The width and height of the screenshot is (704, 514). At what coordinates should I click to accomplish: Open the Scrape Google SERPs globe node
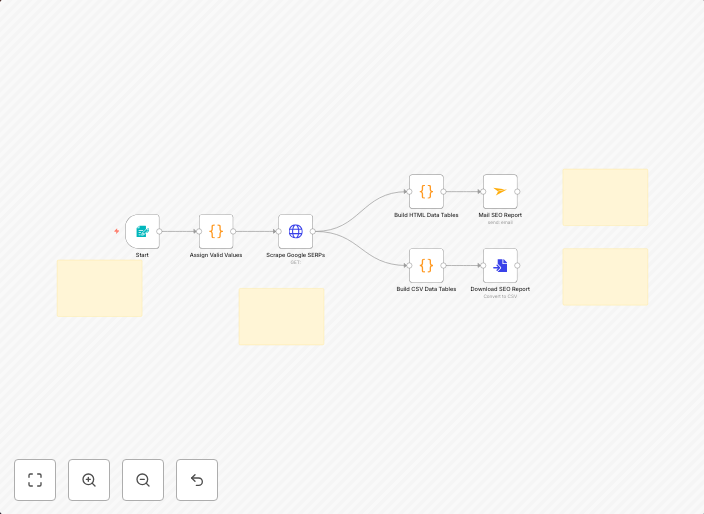[295, 231]
